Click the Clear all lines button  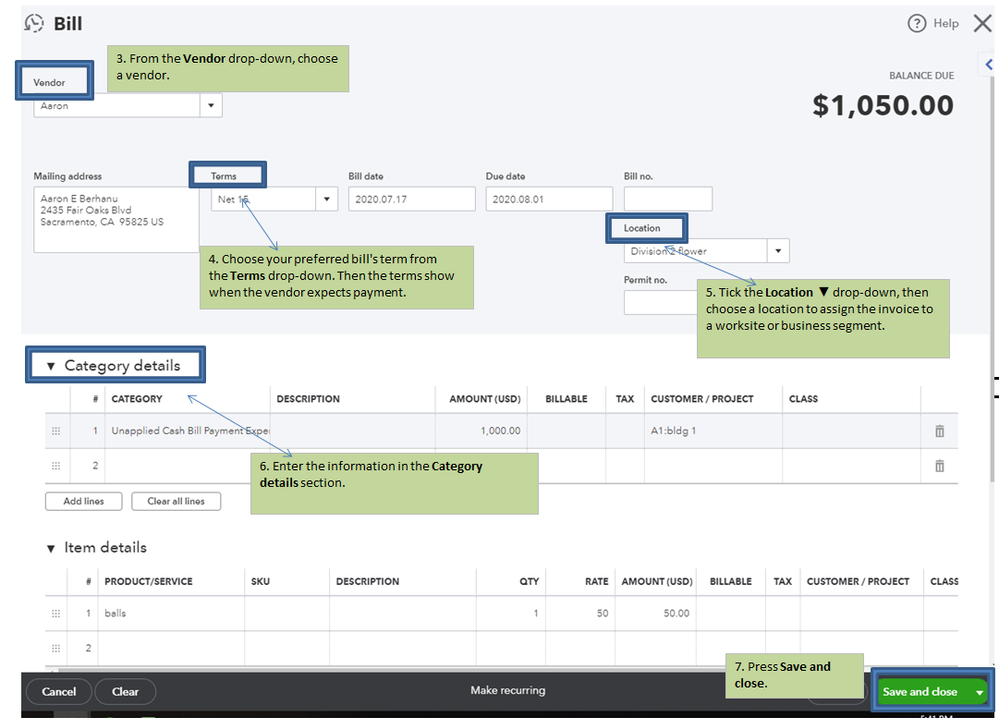pos(176,501)
